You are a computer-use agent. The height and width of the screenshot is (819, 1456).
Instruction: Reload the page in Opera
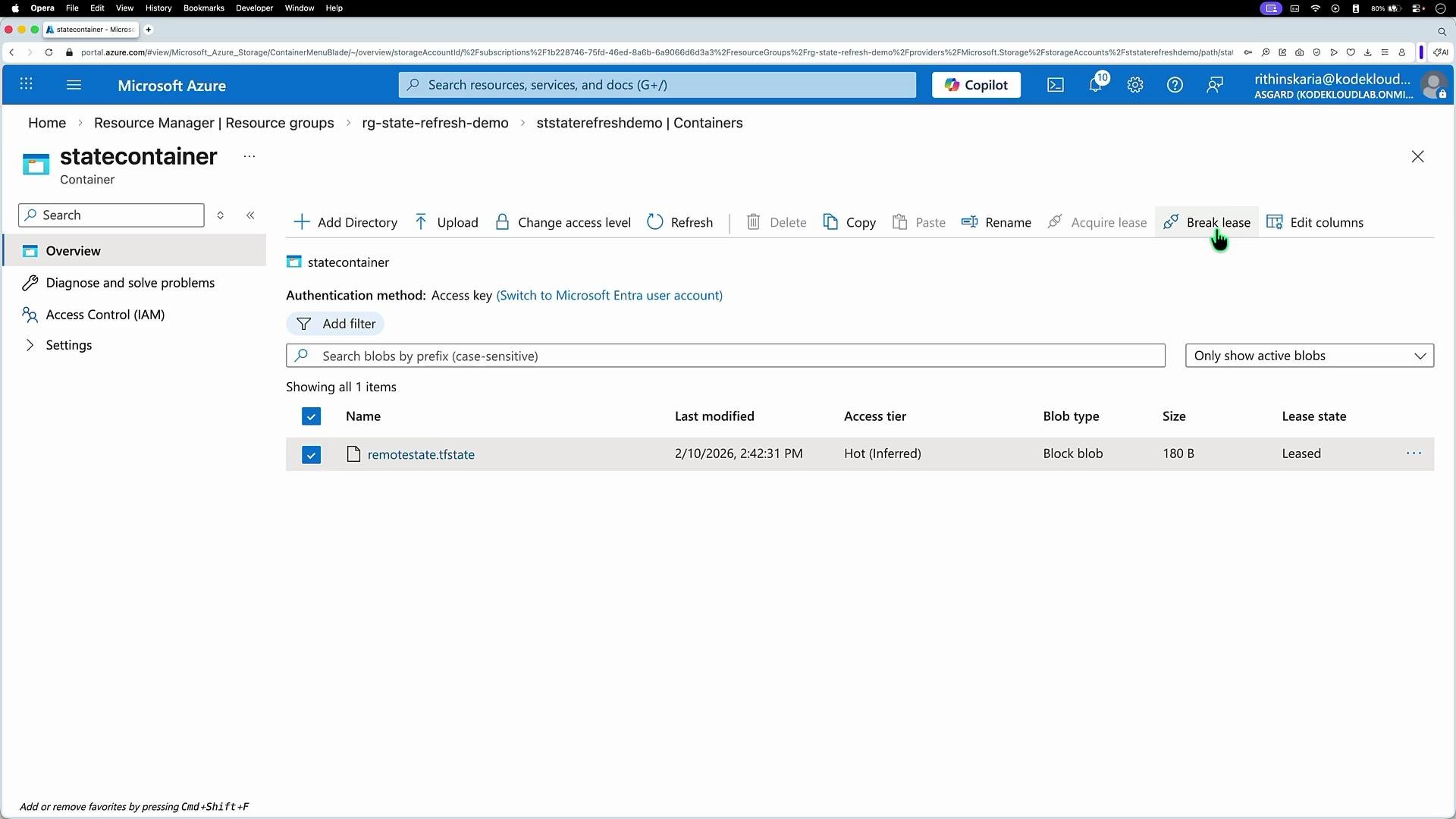(x=49, y=52)
